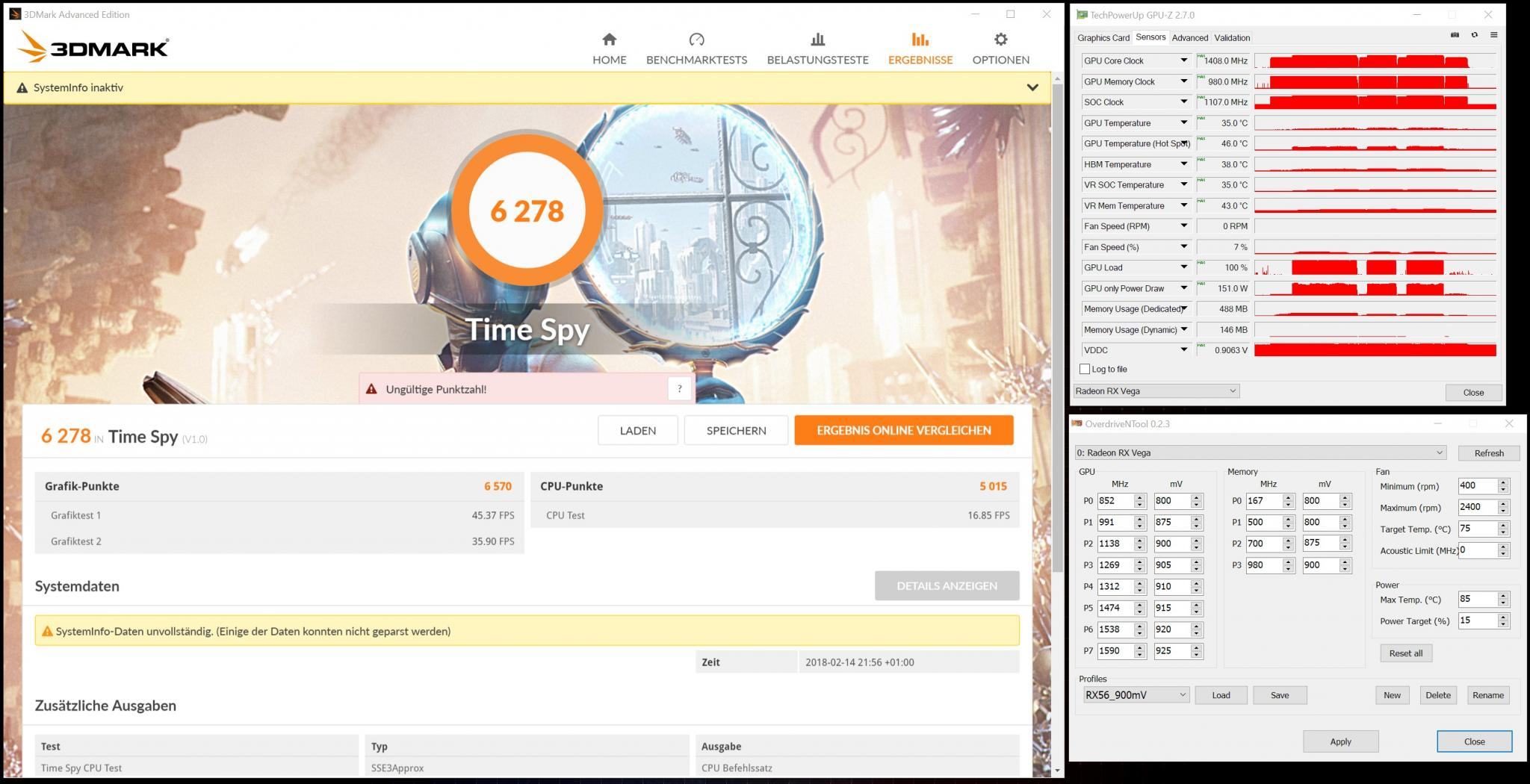
Task: Open the GPU device dropdown in OverdriveNTool
Action: pyautogui.click(x=1260, y=452)
